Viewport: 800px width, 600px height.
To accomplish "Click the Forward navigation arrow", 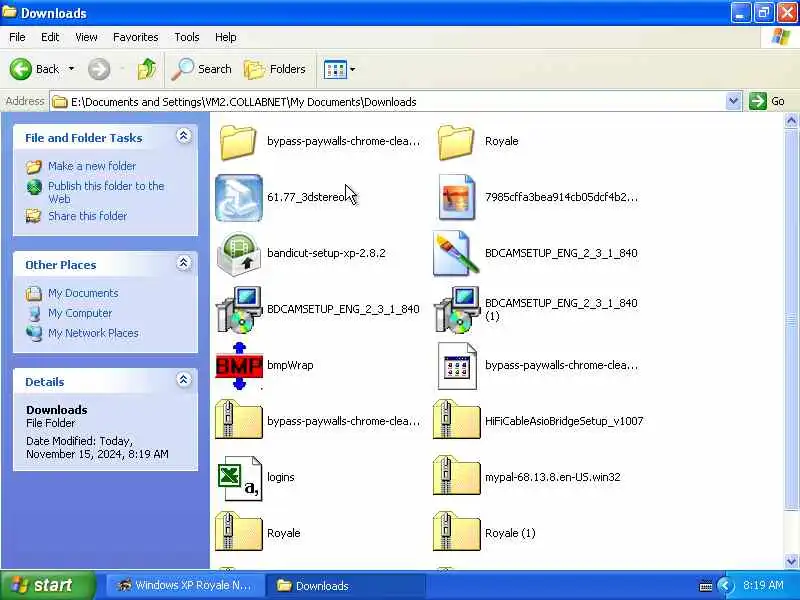I will 99,69.
